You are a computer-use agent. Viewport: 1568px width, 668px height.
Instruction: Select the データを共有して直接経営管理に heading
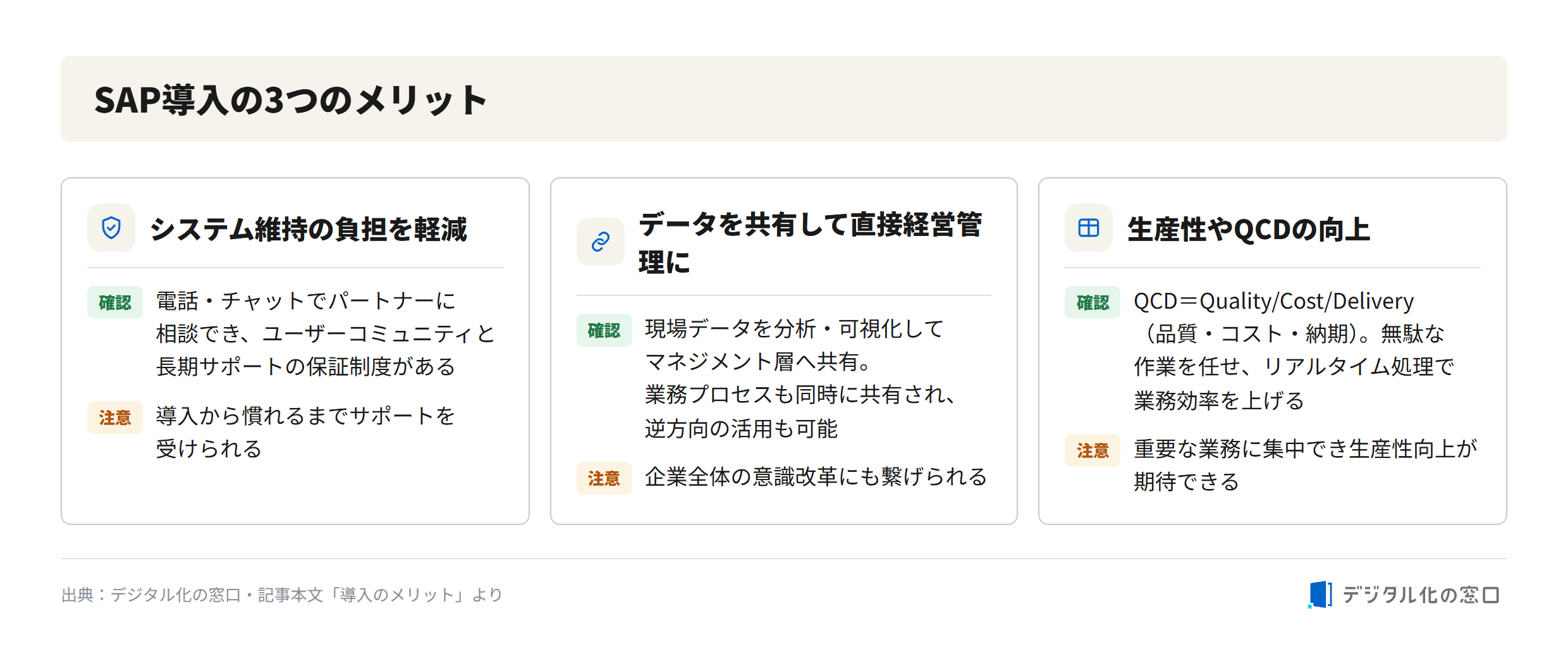coord(811,243)
